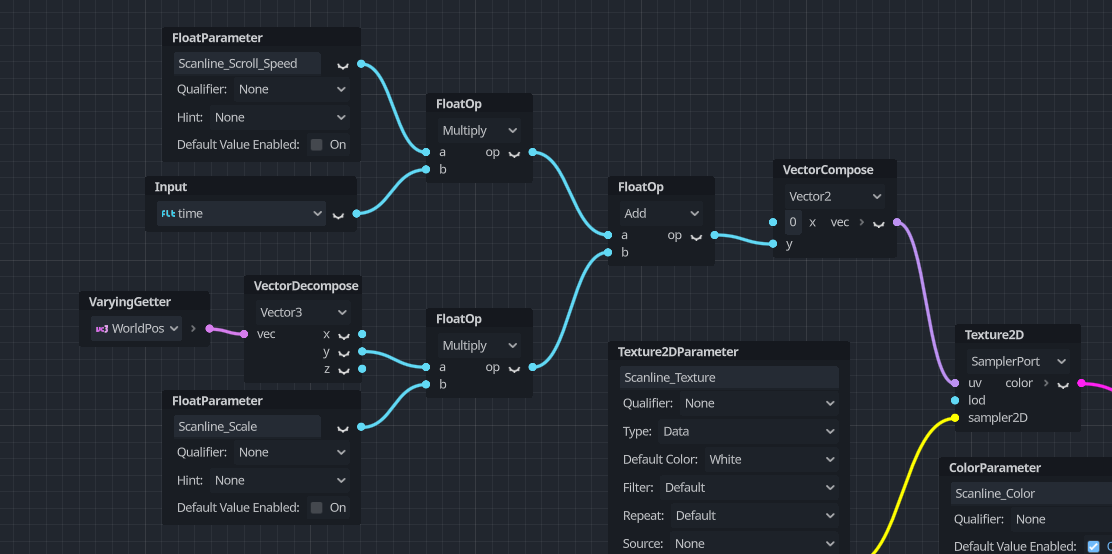Open the SamplerPort dropdown in Texture2D

pos(1018,361)
